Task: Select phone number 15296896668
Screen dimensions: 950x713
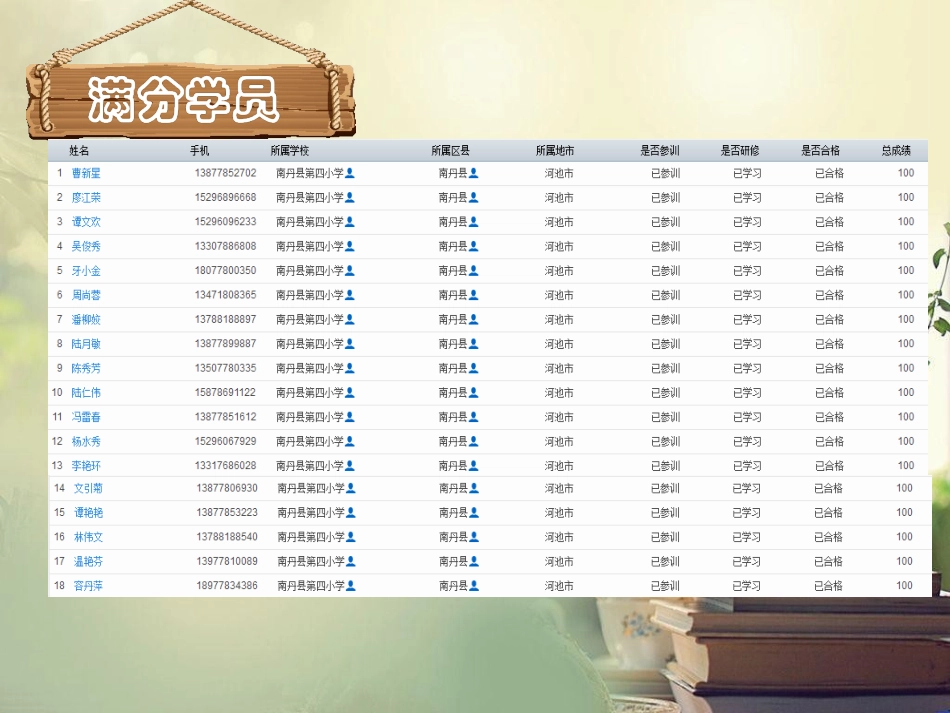Action: tap(225, 197)
